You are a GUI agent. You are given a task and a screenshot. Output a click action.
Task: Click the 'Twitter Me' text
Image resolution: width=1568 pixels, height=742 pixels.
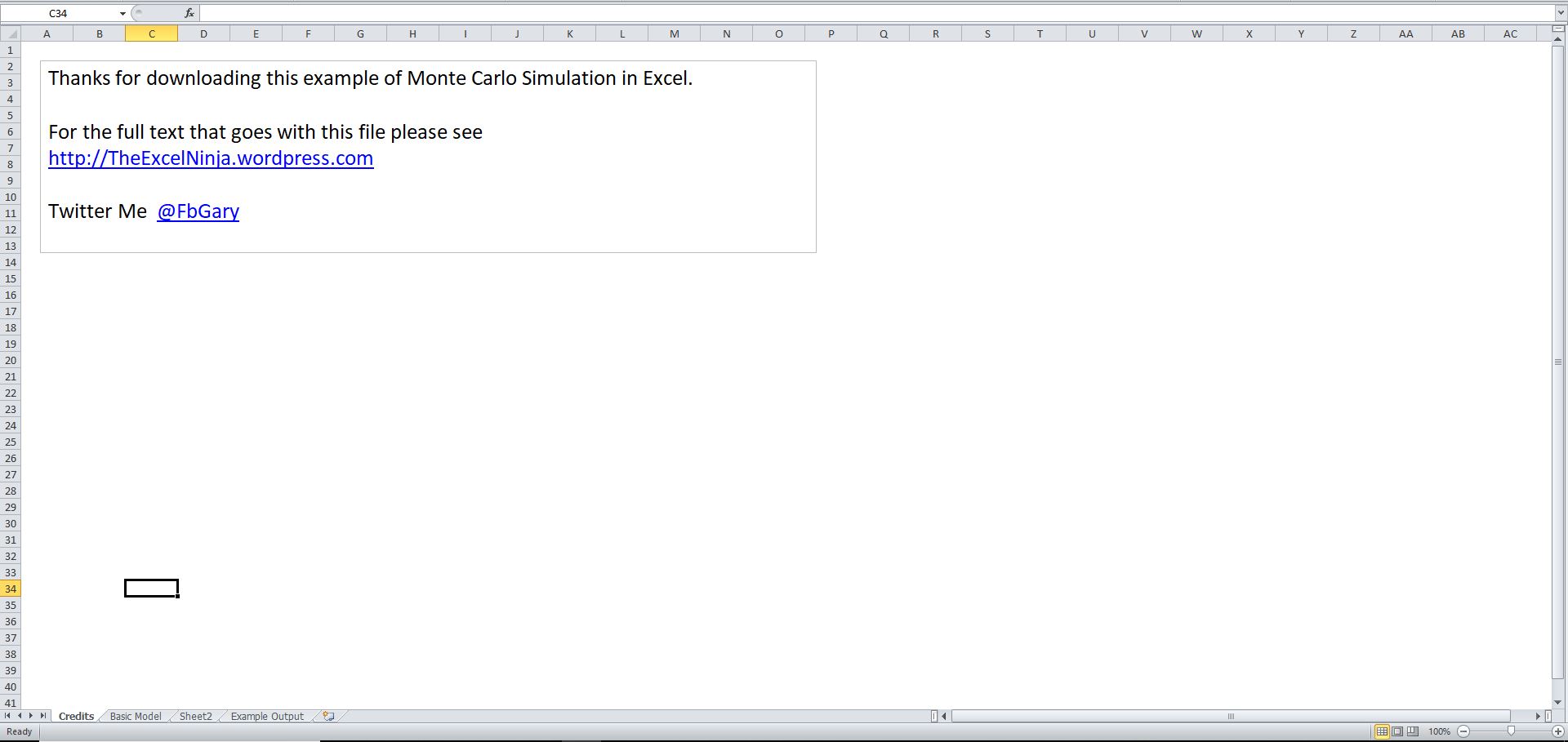[x=97, y=211]
